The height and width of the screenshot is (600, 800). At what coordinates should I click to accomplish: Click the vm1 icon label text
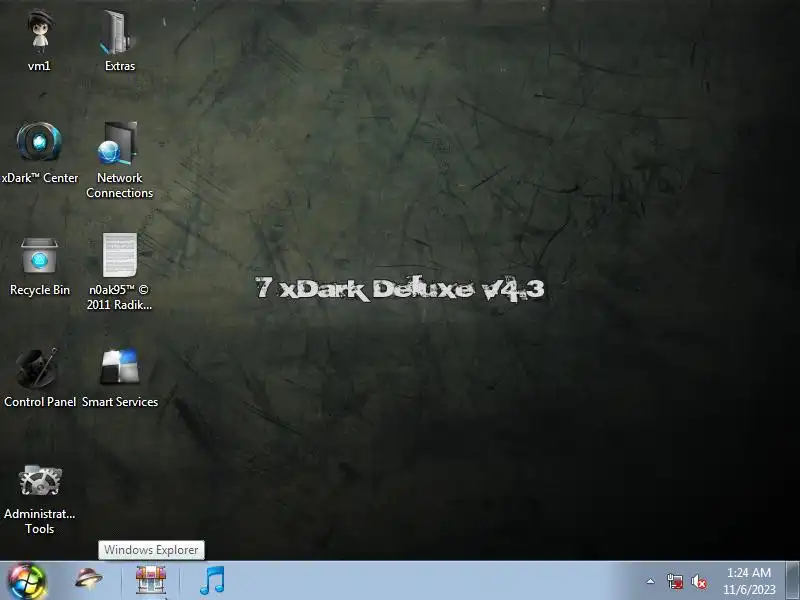tap(39, 66)
